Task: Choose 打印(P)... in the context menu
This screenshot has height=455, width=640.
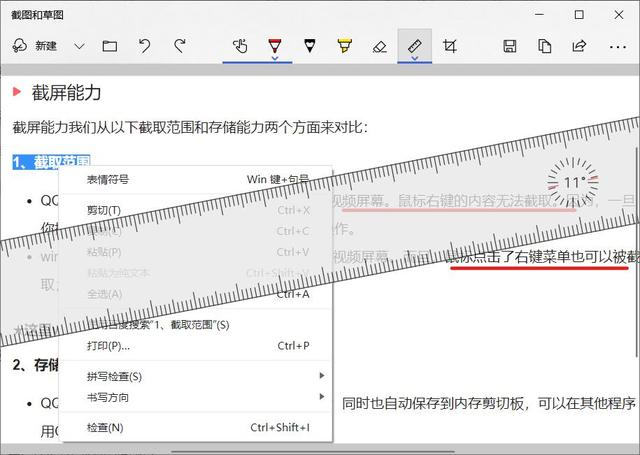Action: 197,346
